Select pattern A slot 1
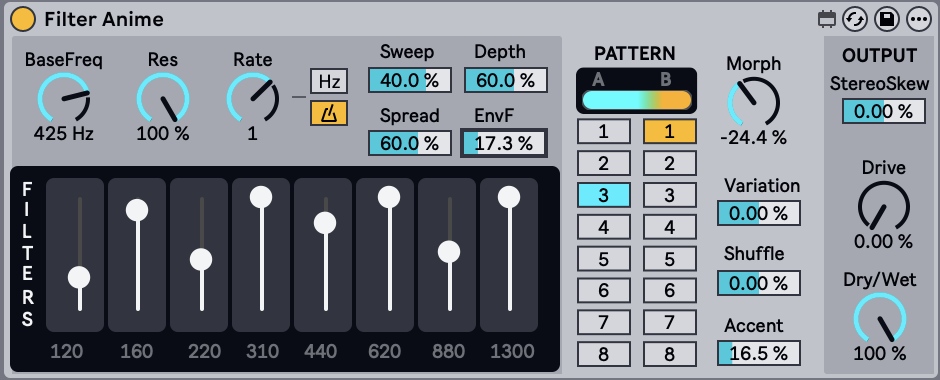The image size is (940, 380). (604, 131)
